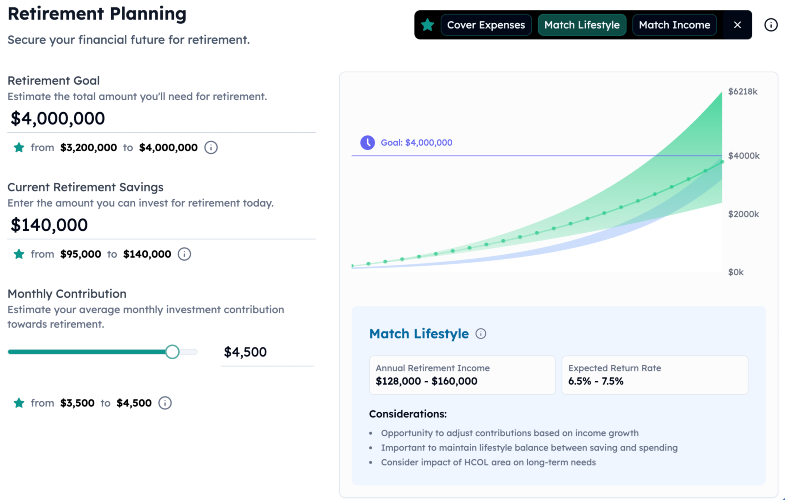Click the $4000k axis label
785x500 pixels.
click(743, 156)
